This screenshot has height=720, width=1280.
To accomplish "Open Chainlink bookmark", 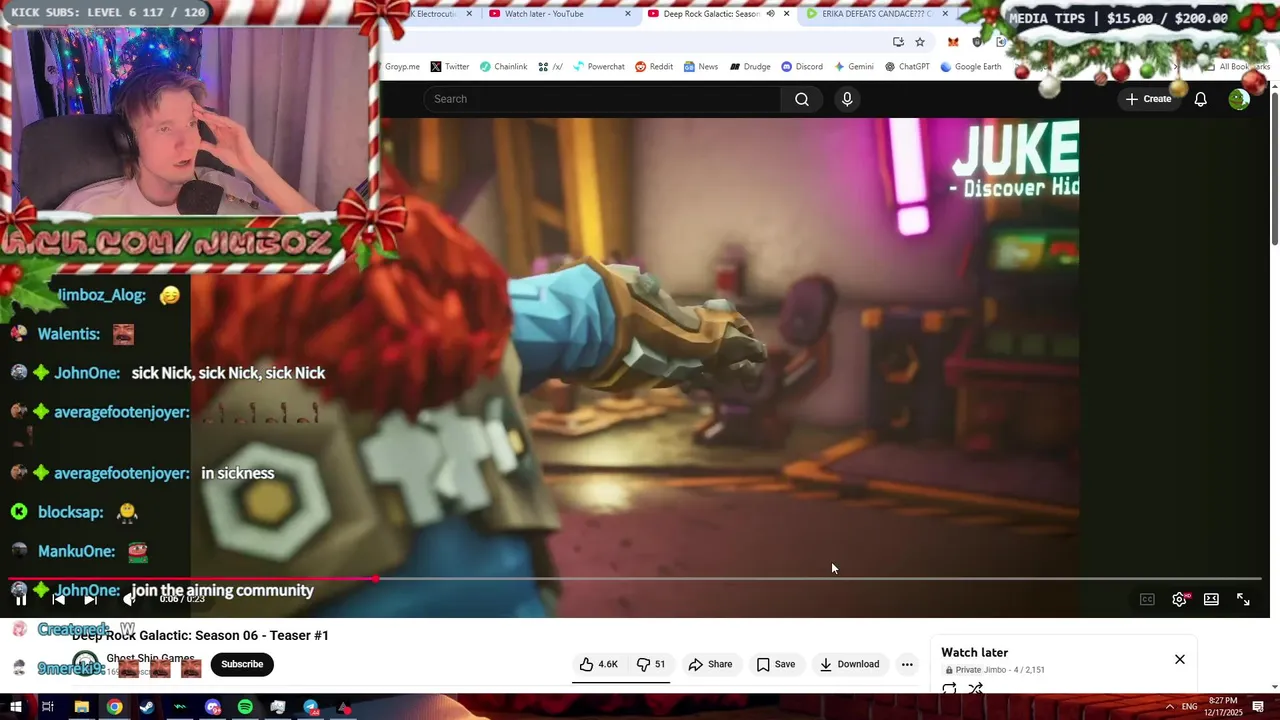I will 503,67.
